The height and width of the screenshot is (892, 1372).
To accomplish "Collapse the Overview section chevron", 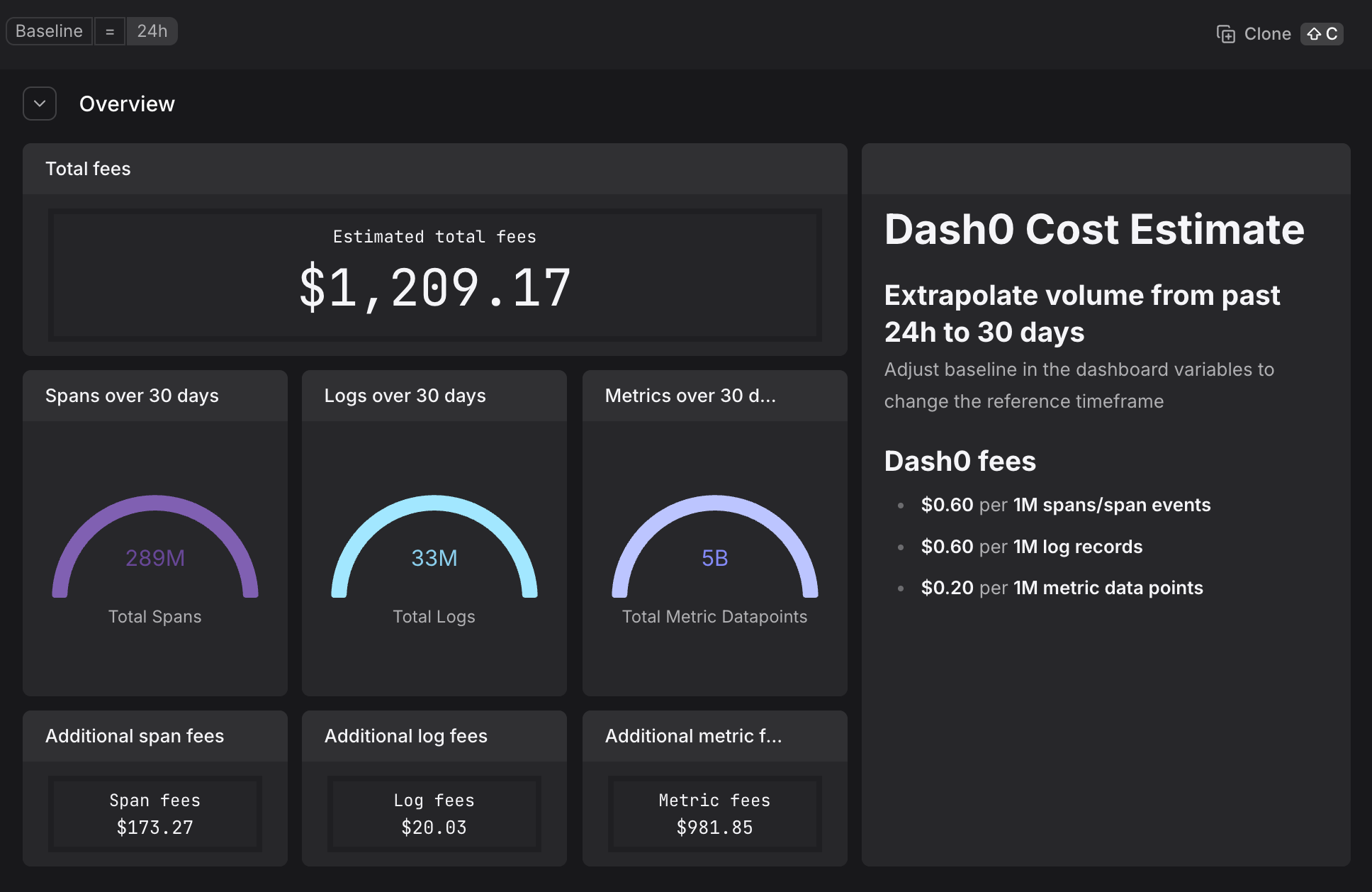I will coord(40,104).
